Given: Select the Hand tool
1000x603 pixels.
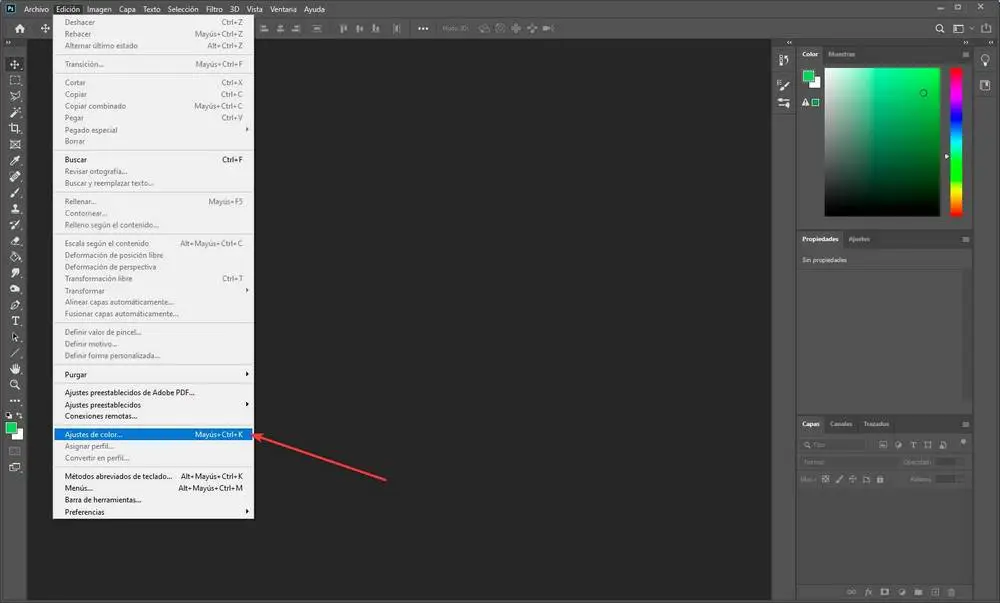Looking at the screenshot, I should point(15,369).
